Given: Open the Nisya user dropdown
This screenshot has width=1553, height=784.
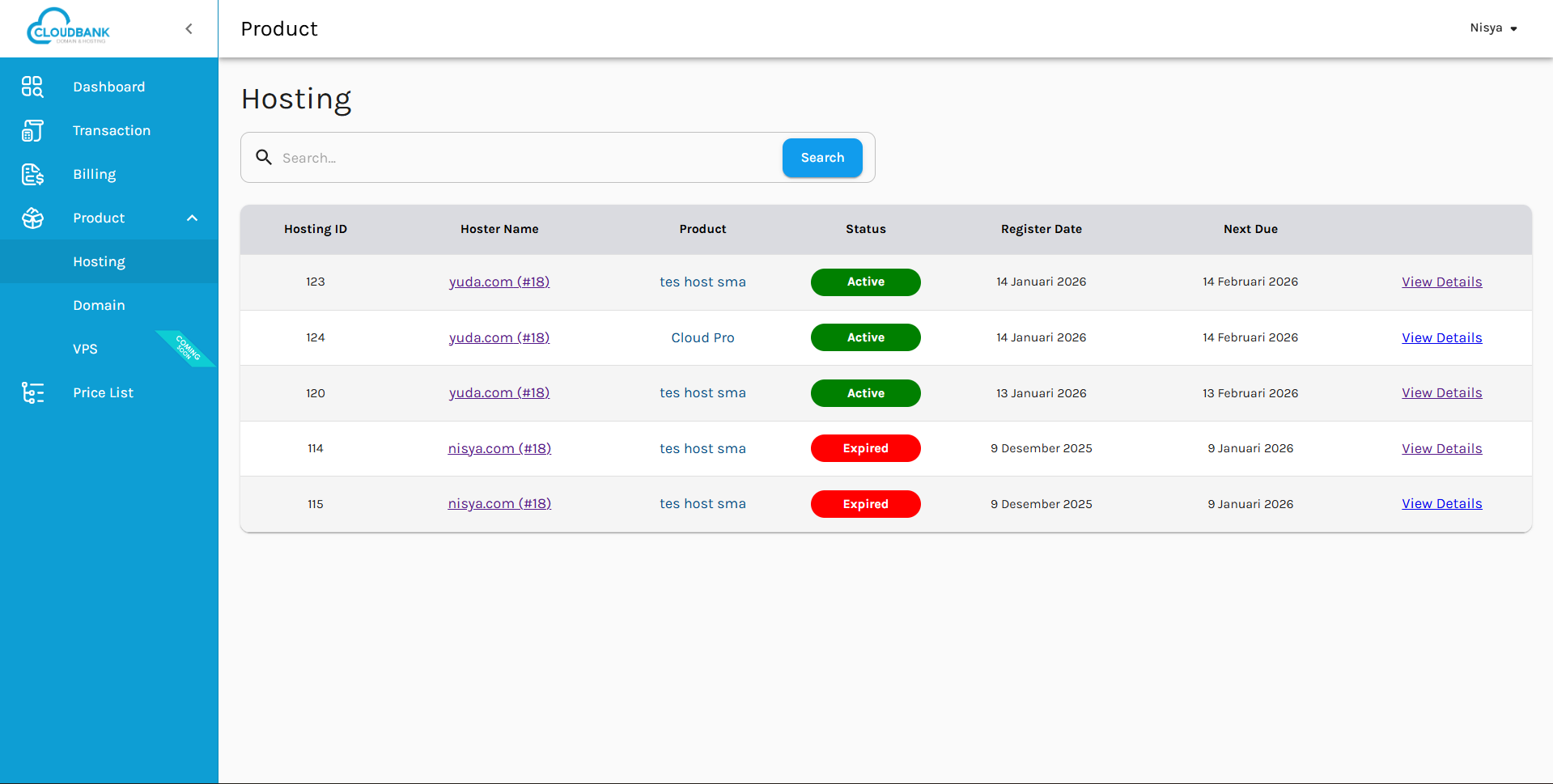Looking at the screenshot, I should pos(1492,28).
